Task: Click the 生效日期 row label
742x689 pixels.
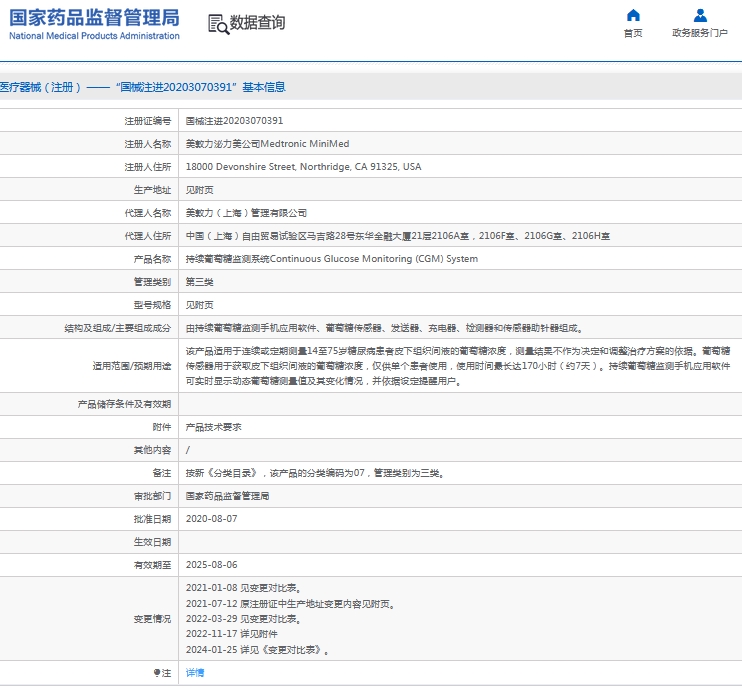Action: coord(152,542)
